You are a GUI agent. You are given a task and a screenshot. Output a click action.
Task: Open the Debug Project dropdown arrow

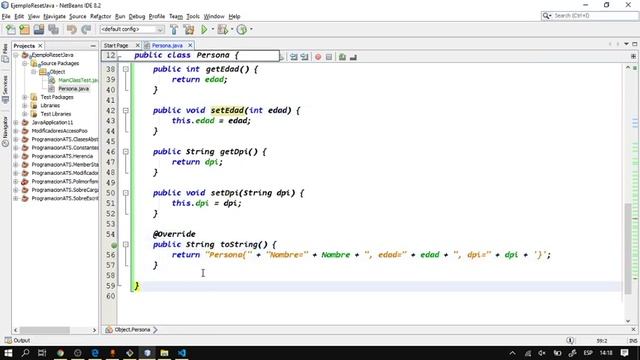[x=232, y=29]
